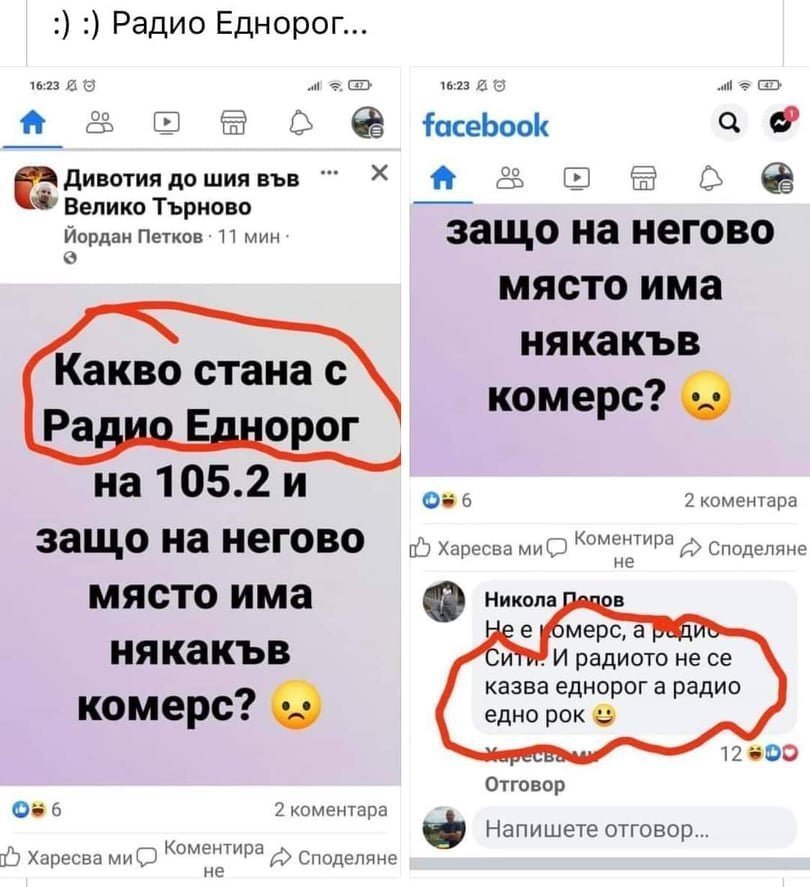
Task: Dismiss post with the X button
Action: click(x=380, y=172)
